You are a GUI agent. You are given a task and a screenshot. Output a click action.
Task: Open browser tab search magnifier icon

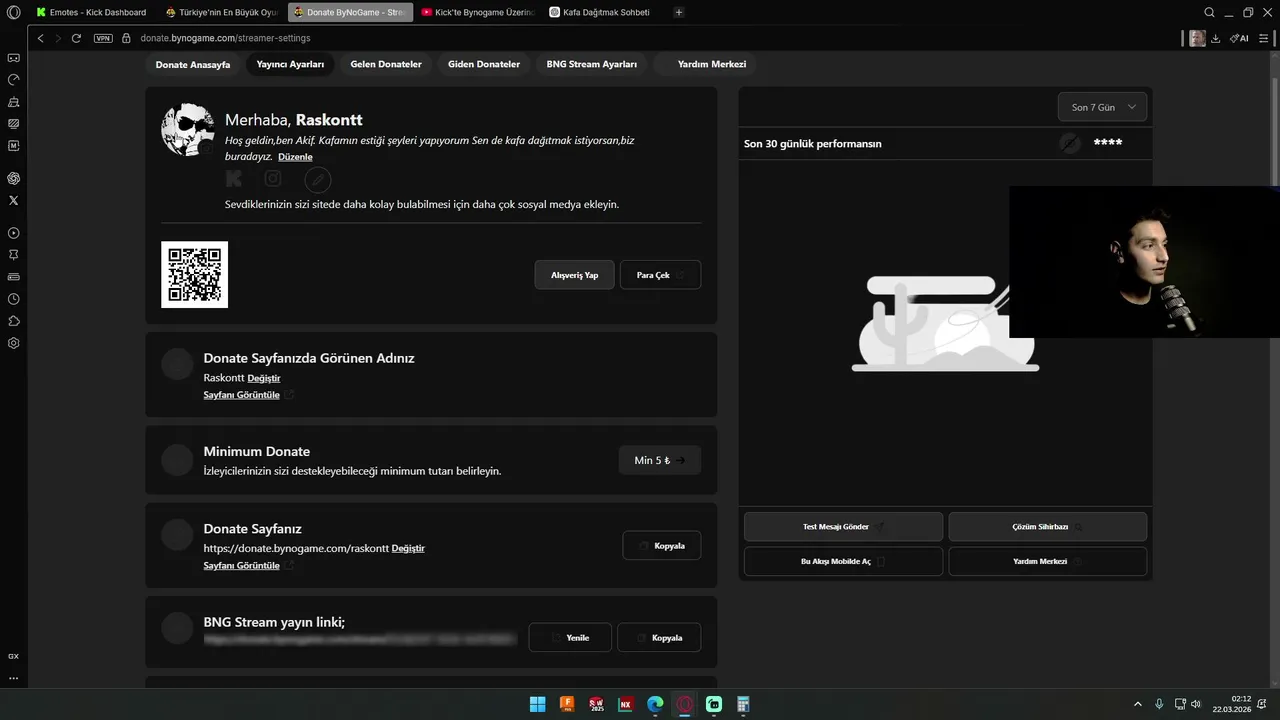click(1209, 12)
